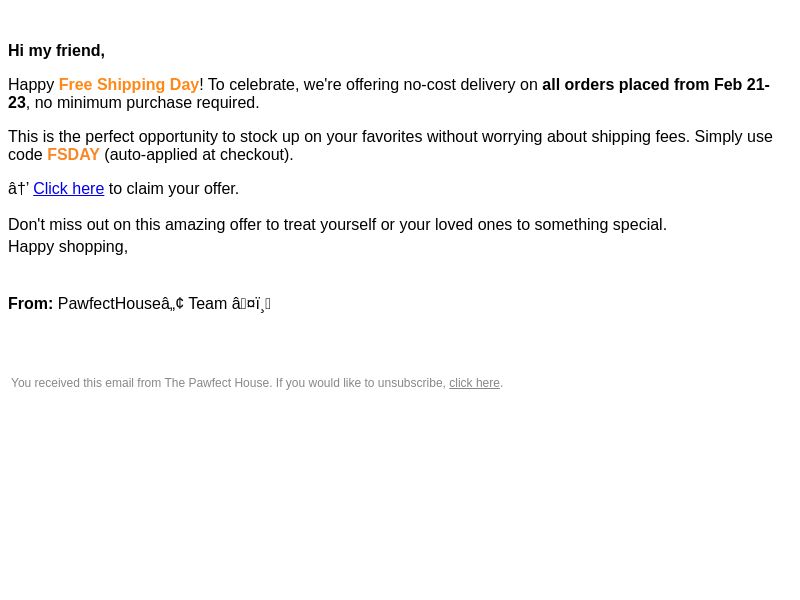The image size is (800, 600).
Task: Follow the unsubscribe "click here" link
Action: pyautogui.click(x=474, y=383)
